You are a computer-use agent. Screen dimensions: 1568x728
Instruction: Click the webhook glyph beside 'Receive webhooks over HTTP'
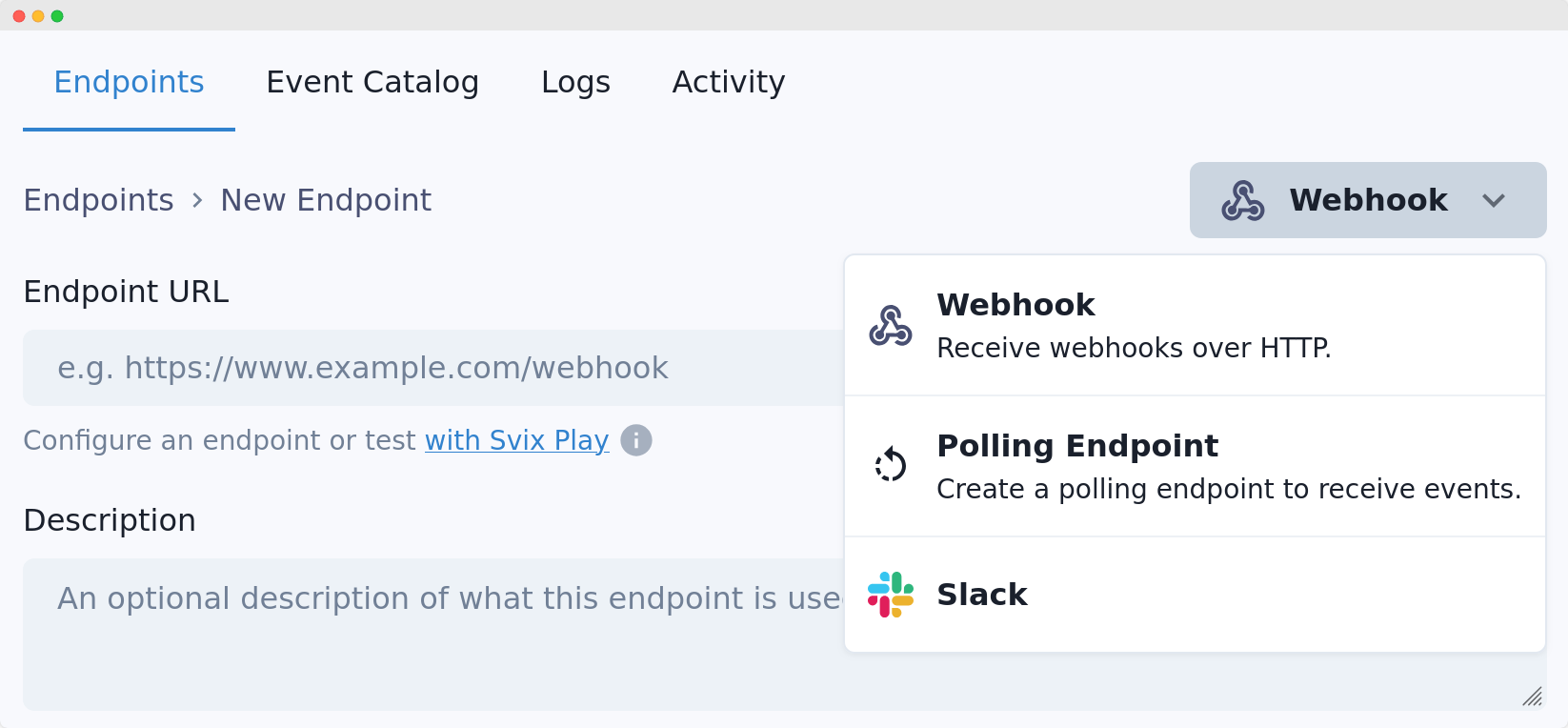pos(891,325)
